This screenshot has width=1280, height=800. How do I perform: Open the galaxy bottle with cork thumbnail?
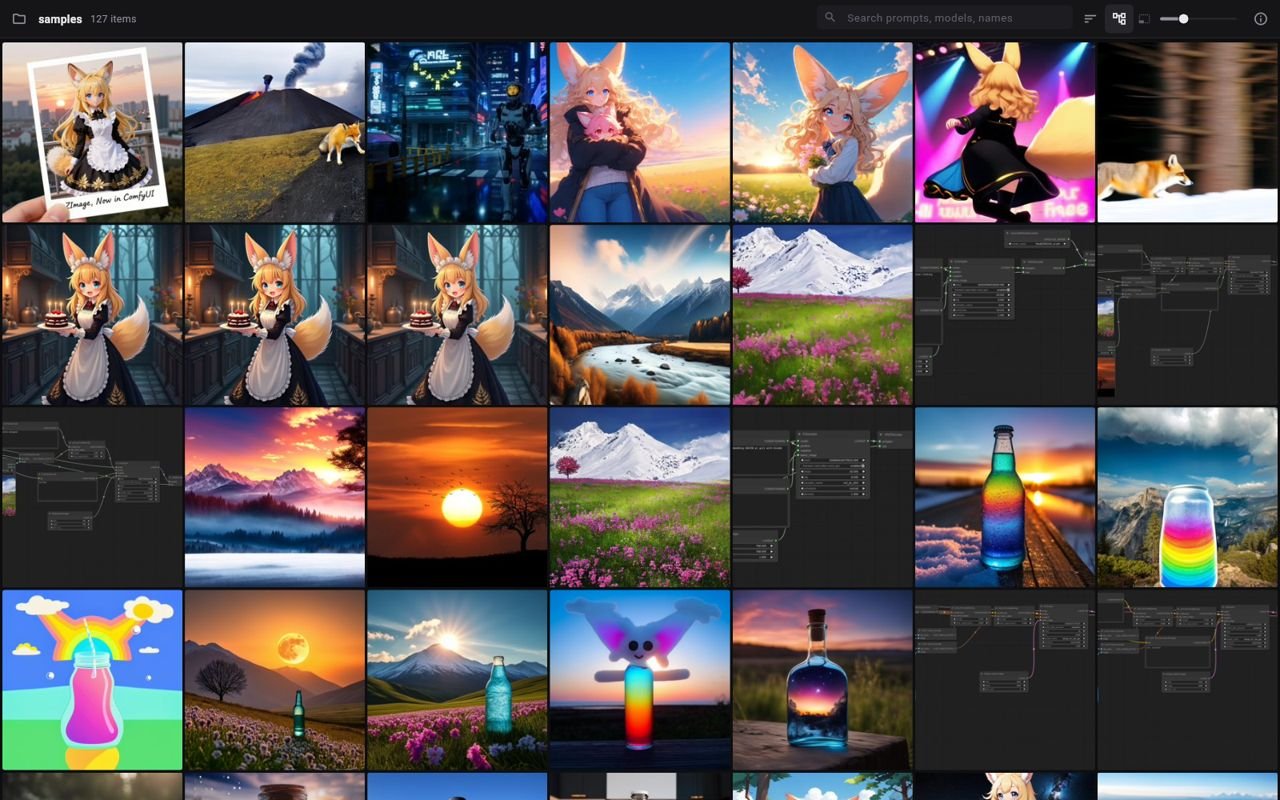pos(822,680)
